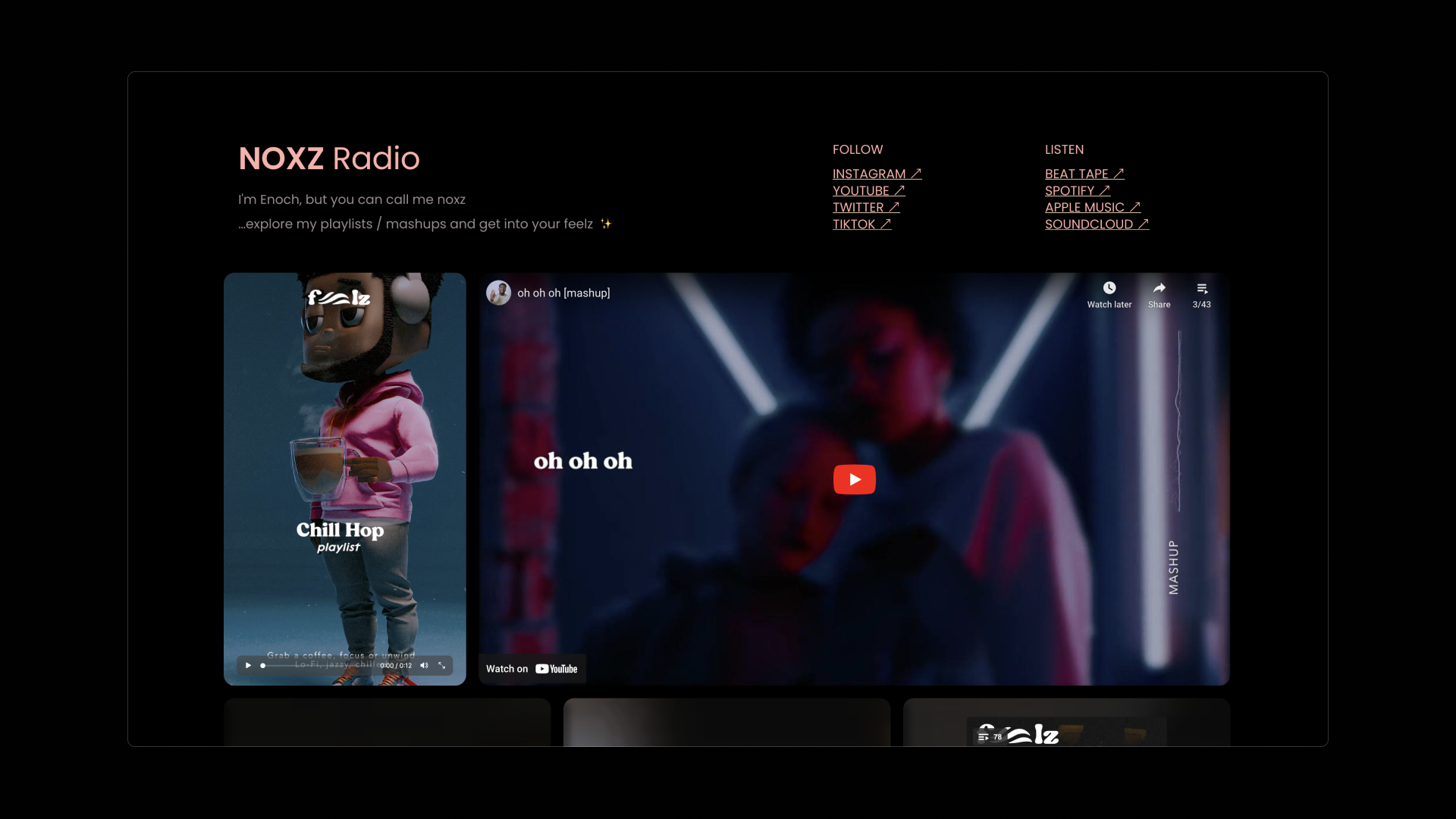Screen dimensions: 1456x819
Task: Click the playlist icon showing 78 on feelz thumbnail
Action: point(989,736)
